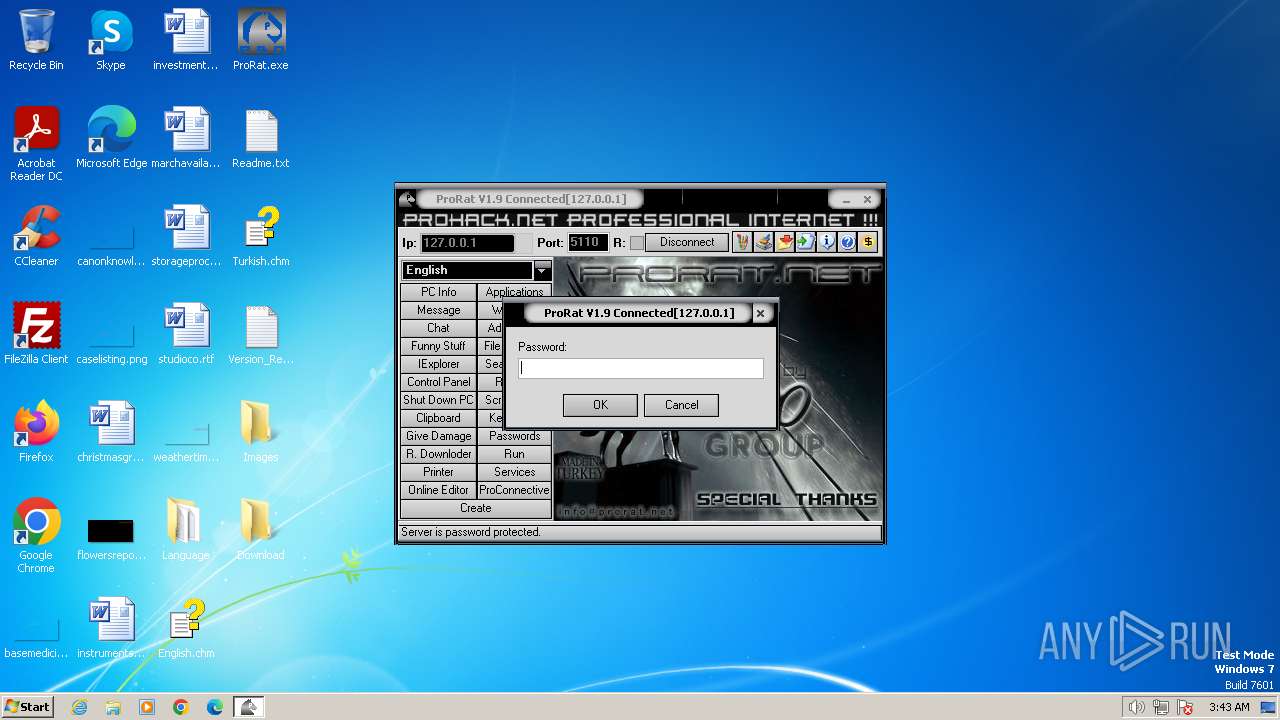Select the studioco.rtf document icon
This screenshot has height=720, width=1280.
pyautogui.click(x=186, y=334)
